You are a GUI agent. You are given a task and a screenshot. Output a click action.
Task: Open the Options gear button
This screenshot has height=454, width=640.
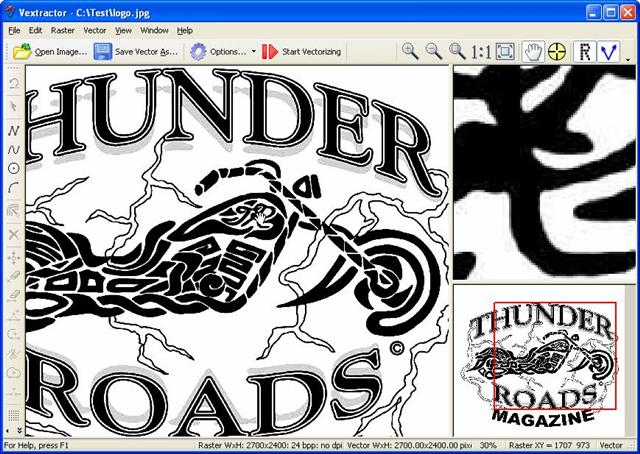198,52
